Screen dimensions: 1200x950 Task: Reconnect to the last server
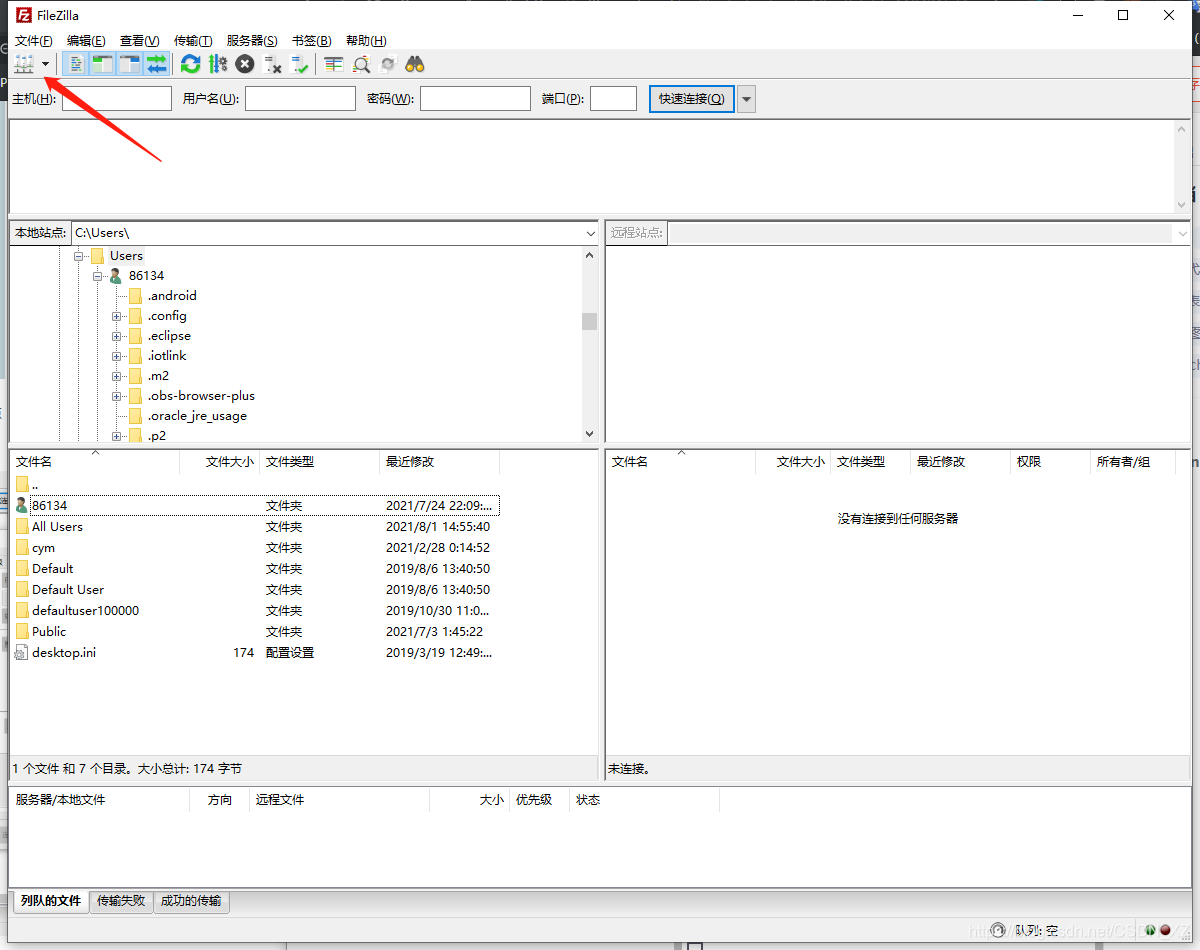click(299, 64)
